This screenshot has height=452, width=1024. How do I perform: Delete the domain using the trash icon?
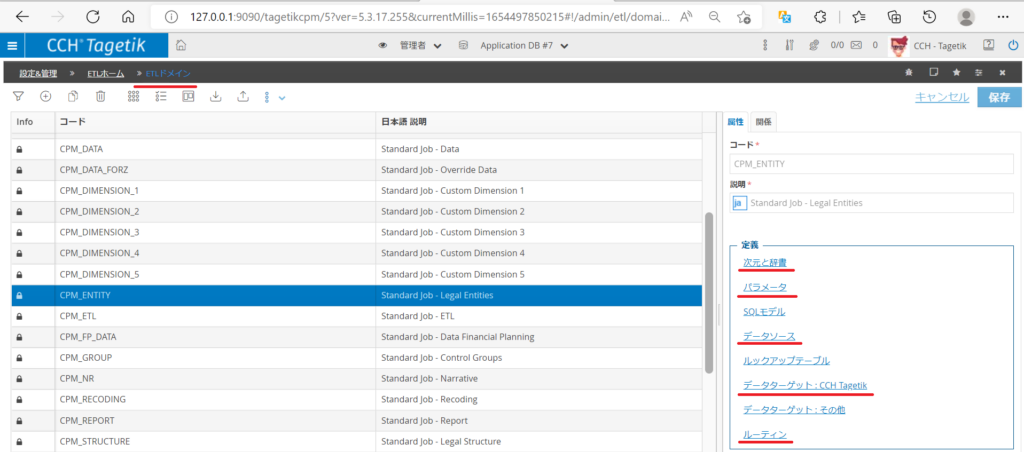(100, 97)
